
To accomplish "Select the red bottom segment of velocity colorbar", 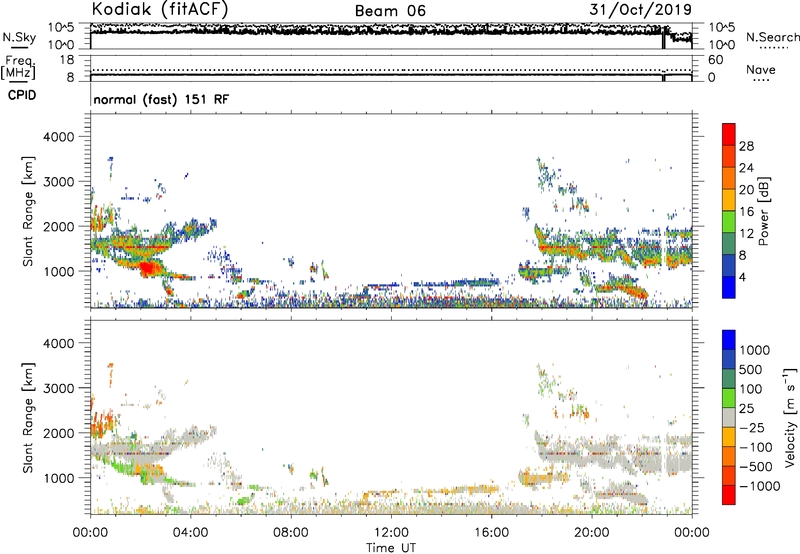I will pos(729,495).
